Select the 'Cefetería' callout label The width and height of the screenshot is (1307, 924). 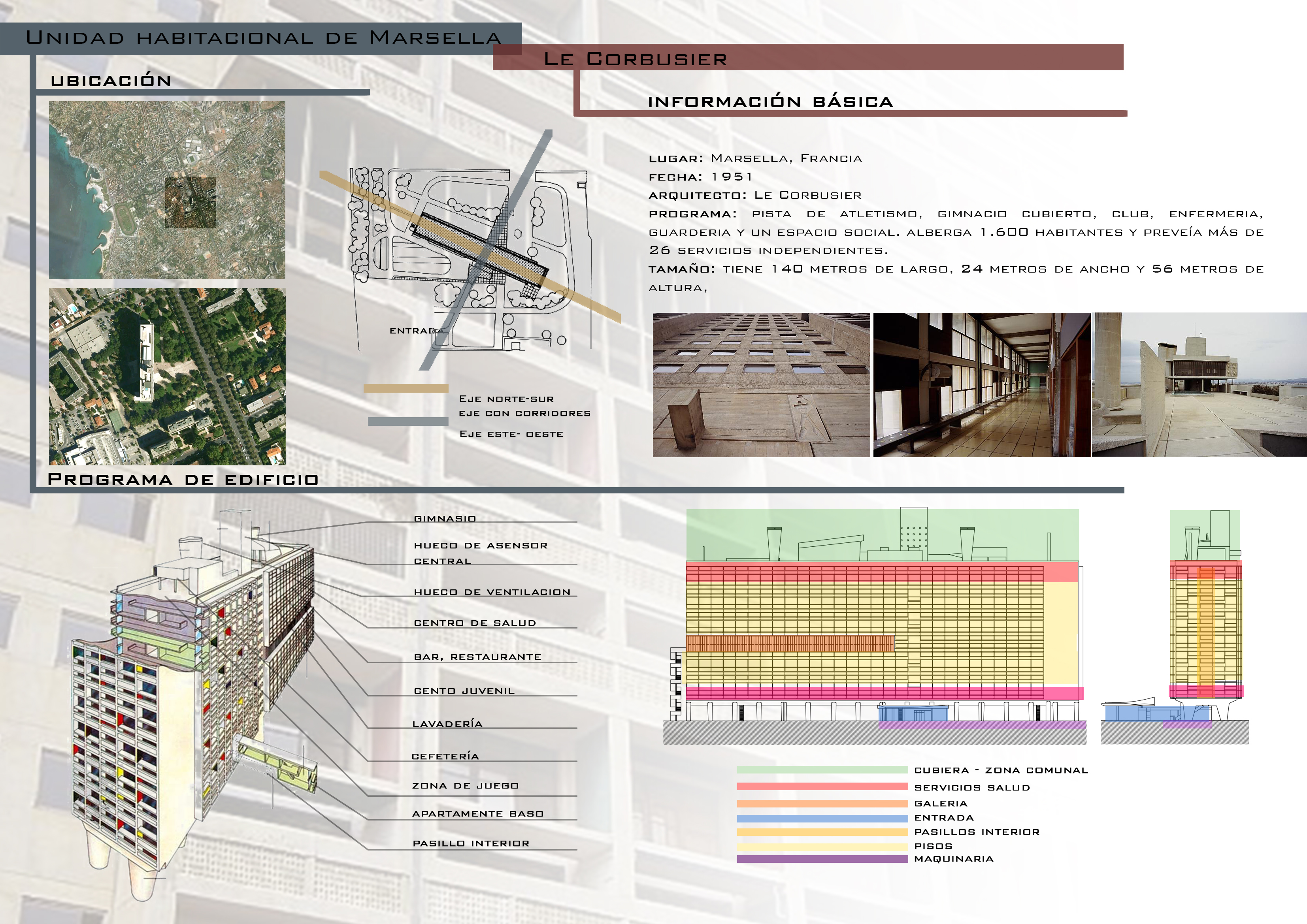(x=445, y=756)
